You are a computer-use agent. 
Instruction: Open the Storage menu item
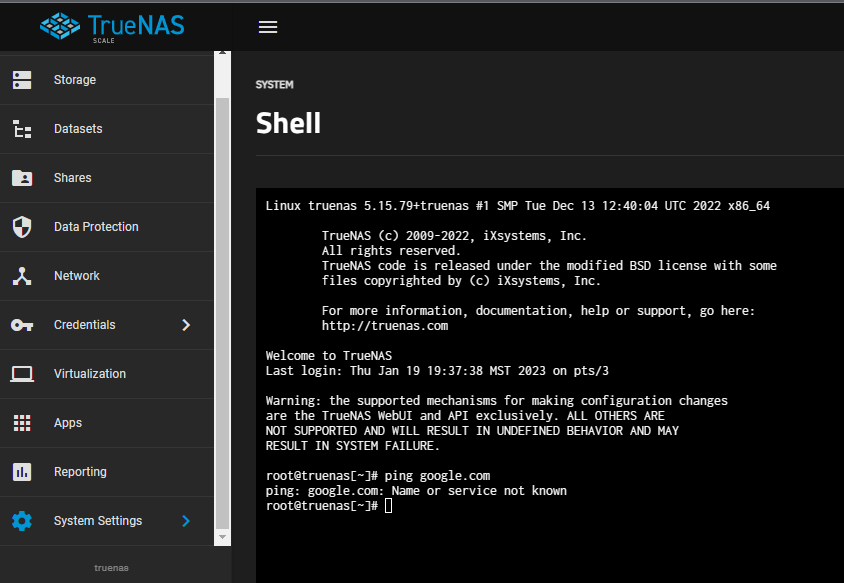coord(75,80)
